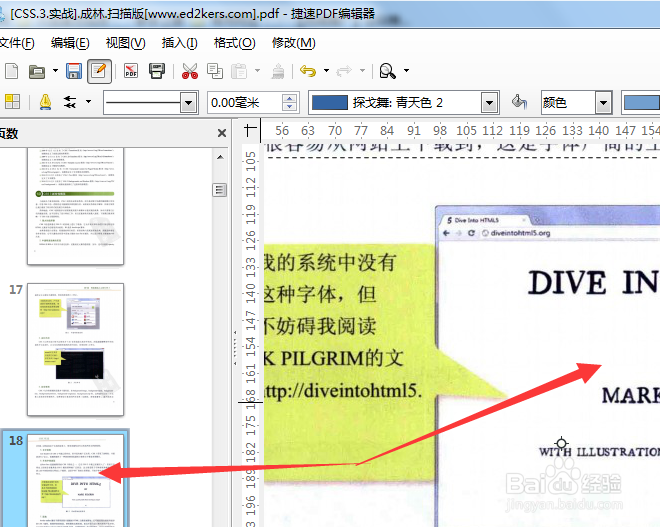Click the 'K PILGRIM的文' callout text
The image size is (660, 527).
tap(333, 359)
